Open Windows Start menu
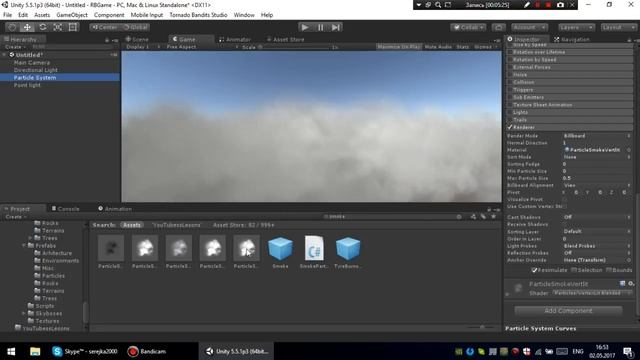Viewport: 640px width, 360px height. (x=11, y=351)
